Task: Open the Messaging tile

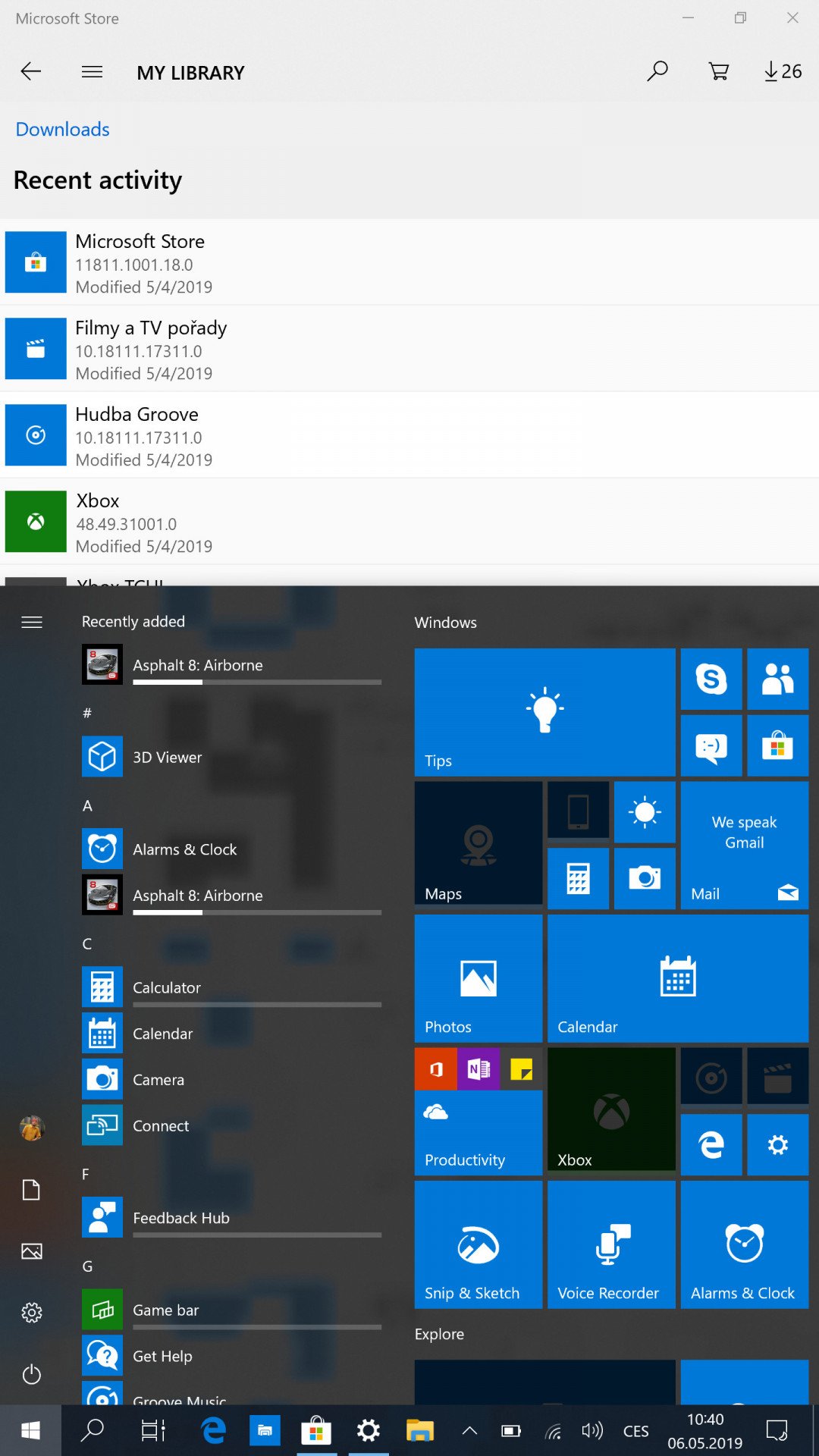Action: pyautogui.click(x=711, y=745)
